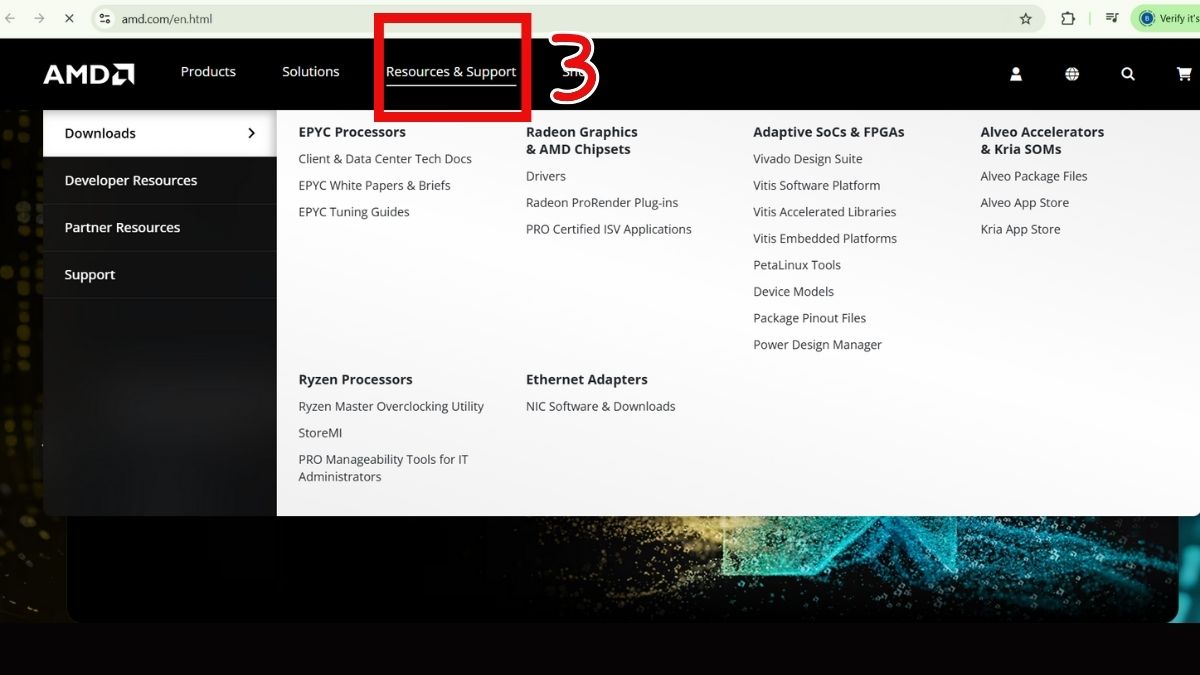Viewport: 1200px width, 675px height.
Task: Open Kria App Store
Action: tap(1021, 229)
